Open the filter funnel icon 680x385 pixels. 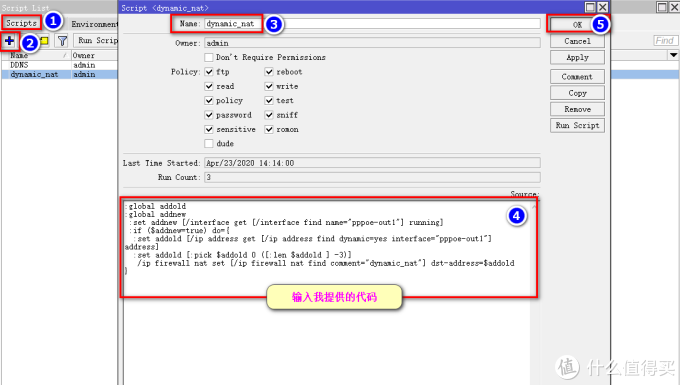coord(62,41)
